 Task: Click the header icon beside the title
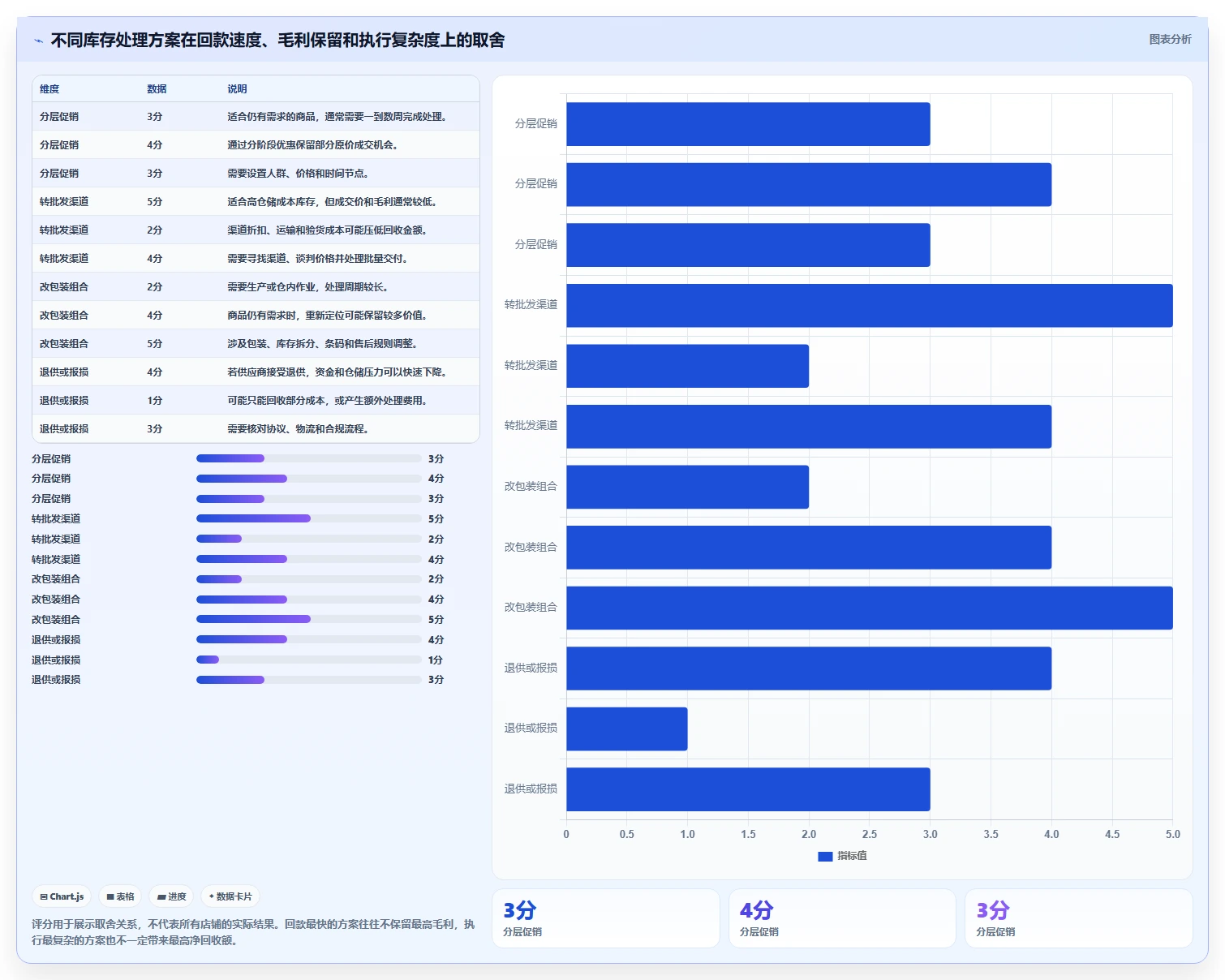coord(38,41)
